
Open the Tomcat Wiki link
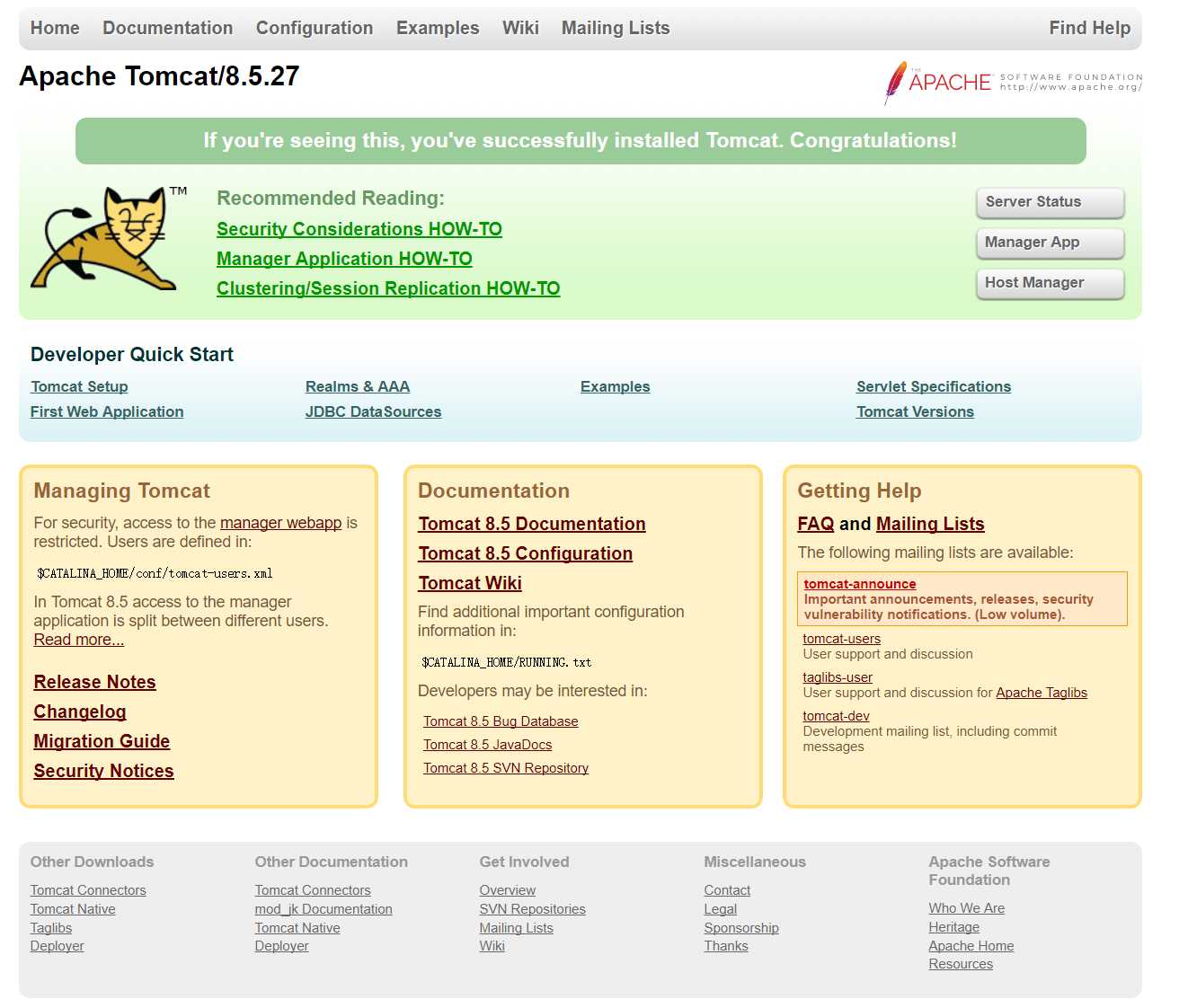click(470, 583)
